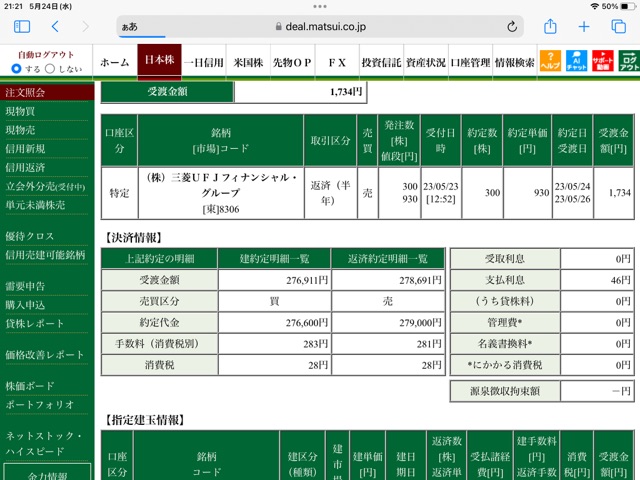The image size is (640, 480).
Task: Open the 現物買 sidebar link
Action: point(20,111)
